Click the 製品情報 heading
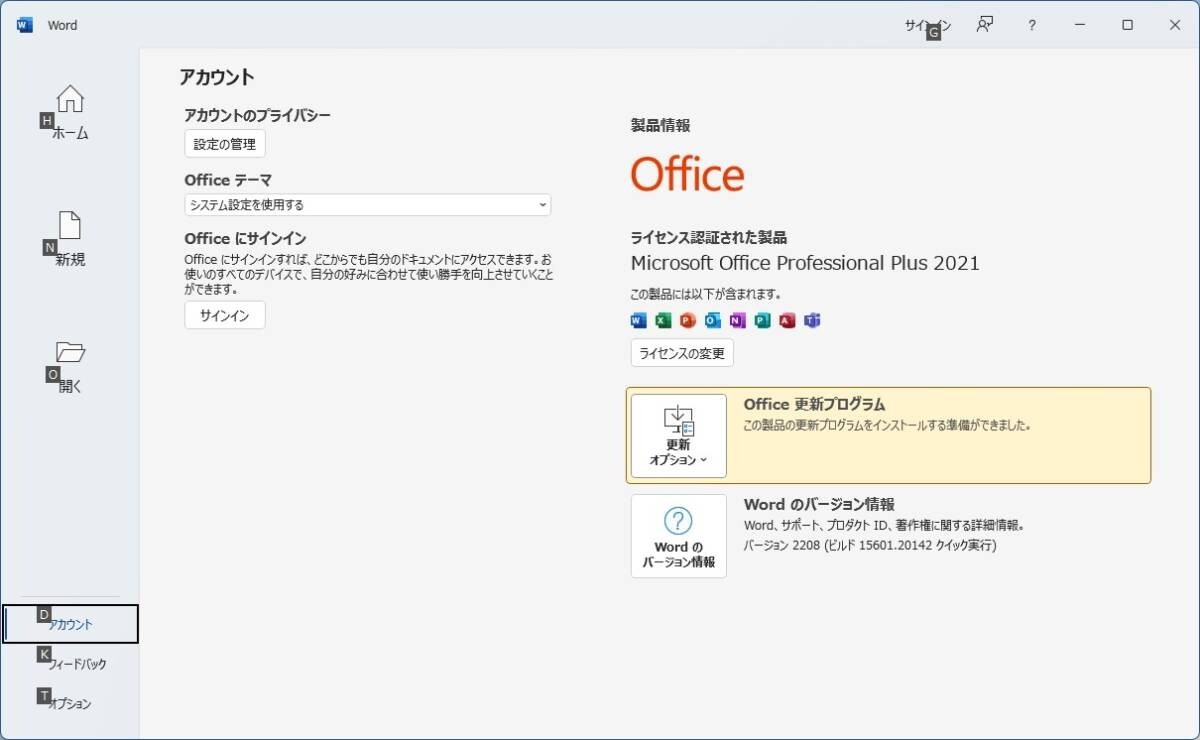This screenshot has height=740, width=1200. [660, 126]
